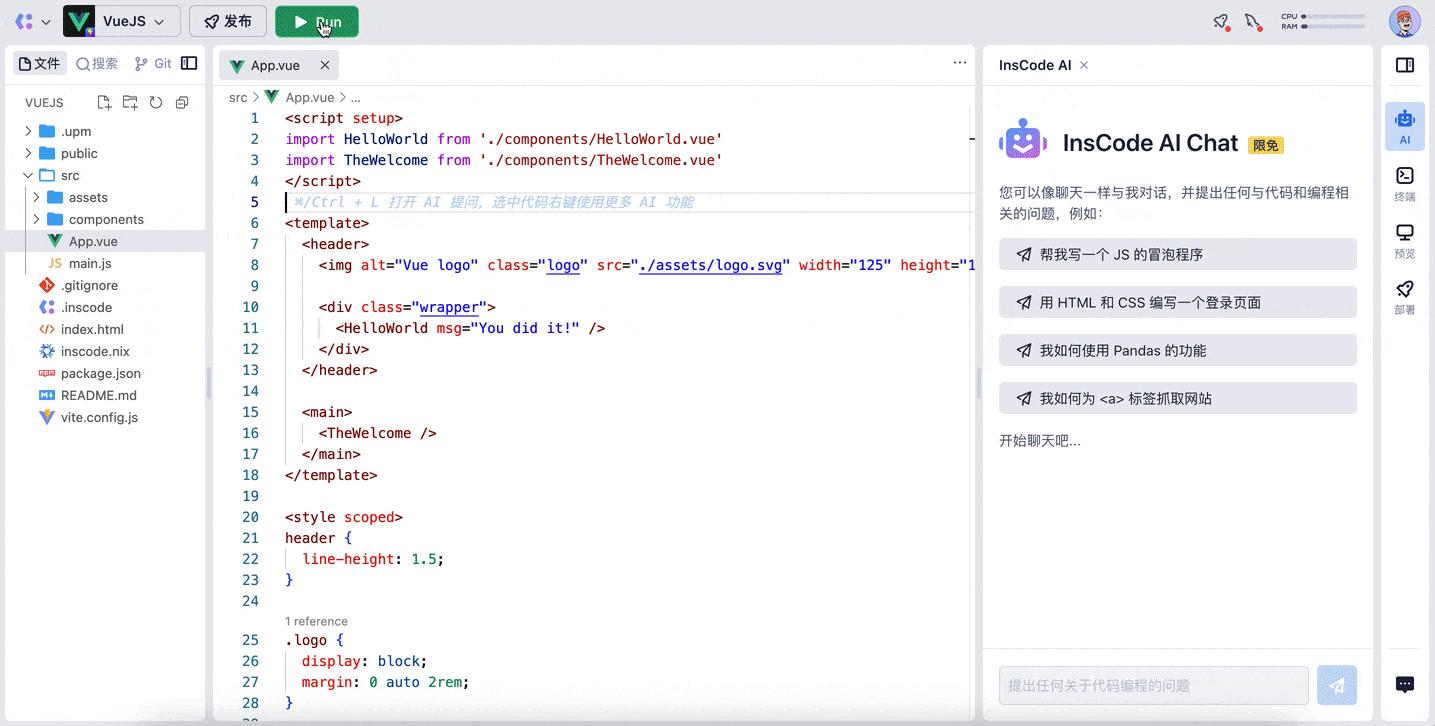The height and width of the screenshot is (726, 1435).
Task: Click the 限免 badge
Action: [1265, 145]
